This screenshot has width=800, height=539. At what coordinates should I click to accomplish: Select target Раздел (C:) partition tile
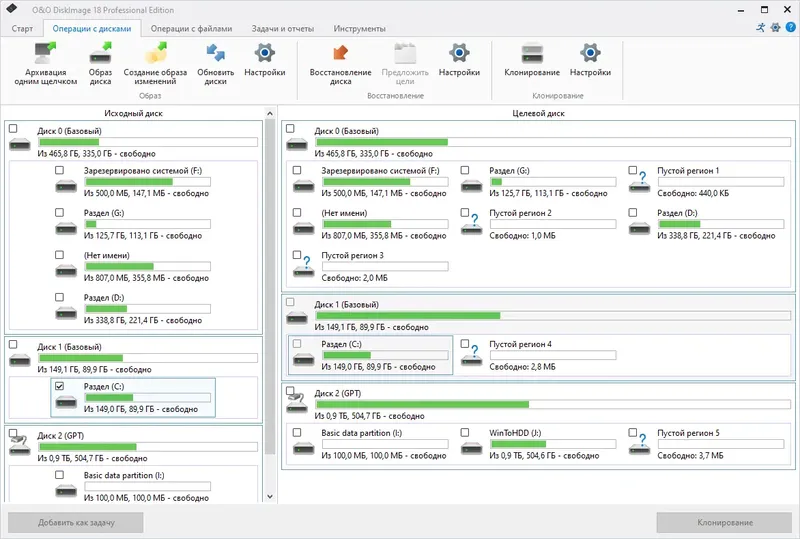(370, 355)
